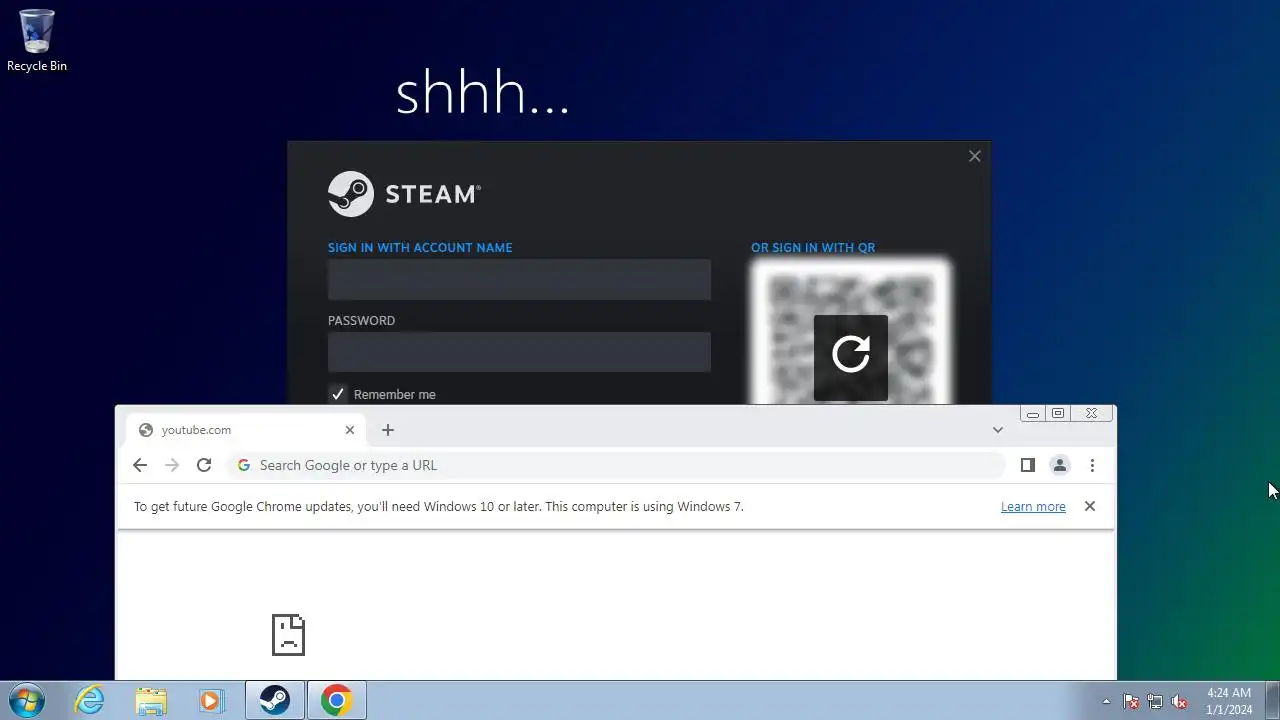Open the volume tray icon

click(1179, 701)
